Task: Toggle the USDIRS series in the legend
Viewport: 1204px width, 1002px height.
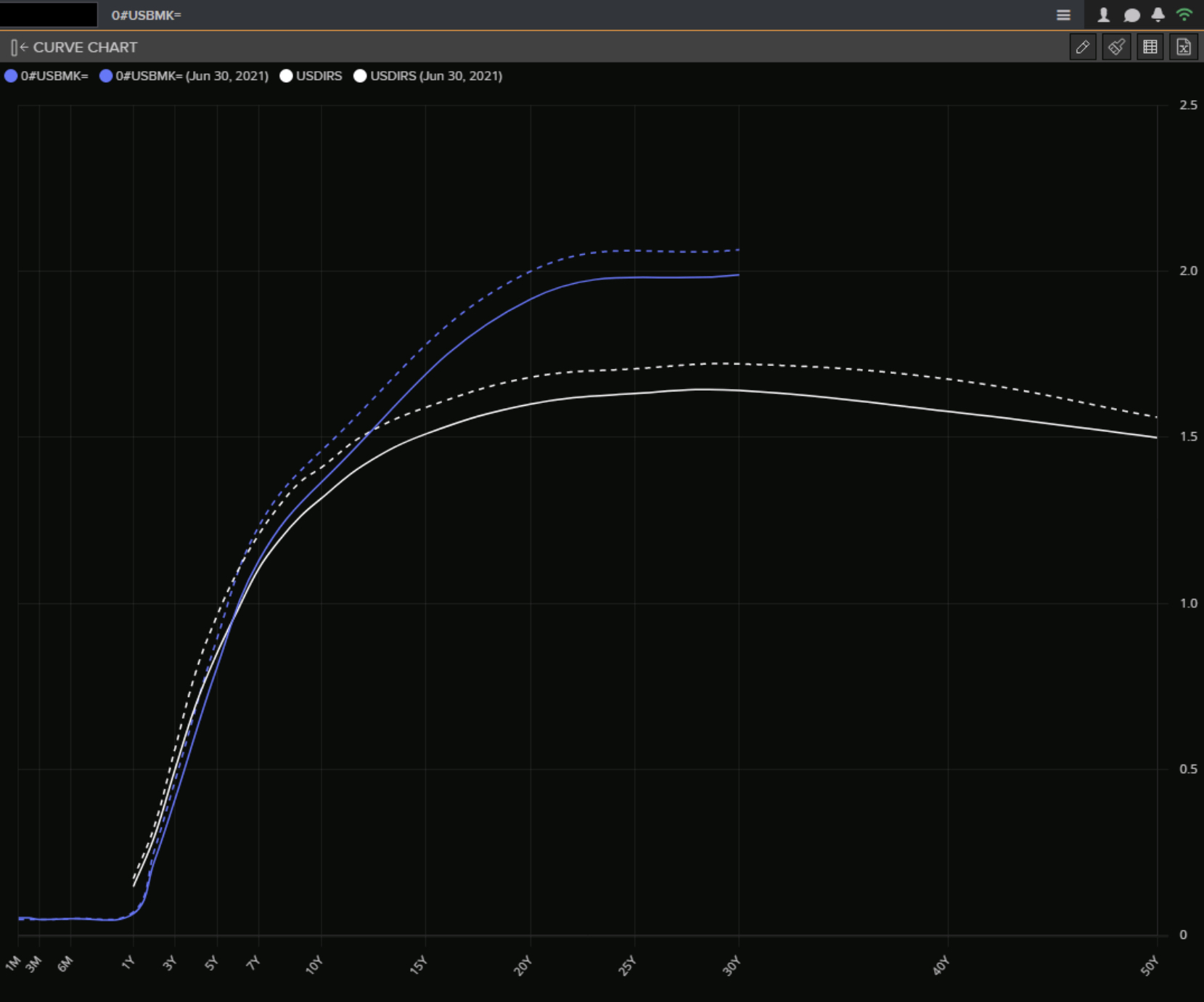Action: [319, 76]
